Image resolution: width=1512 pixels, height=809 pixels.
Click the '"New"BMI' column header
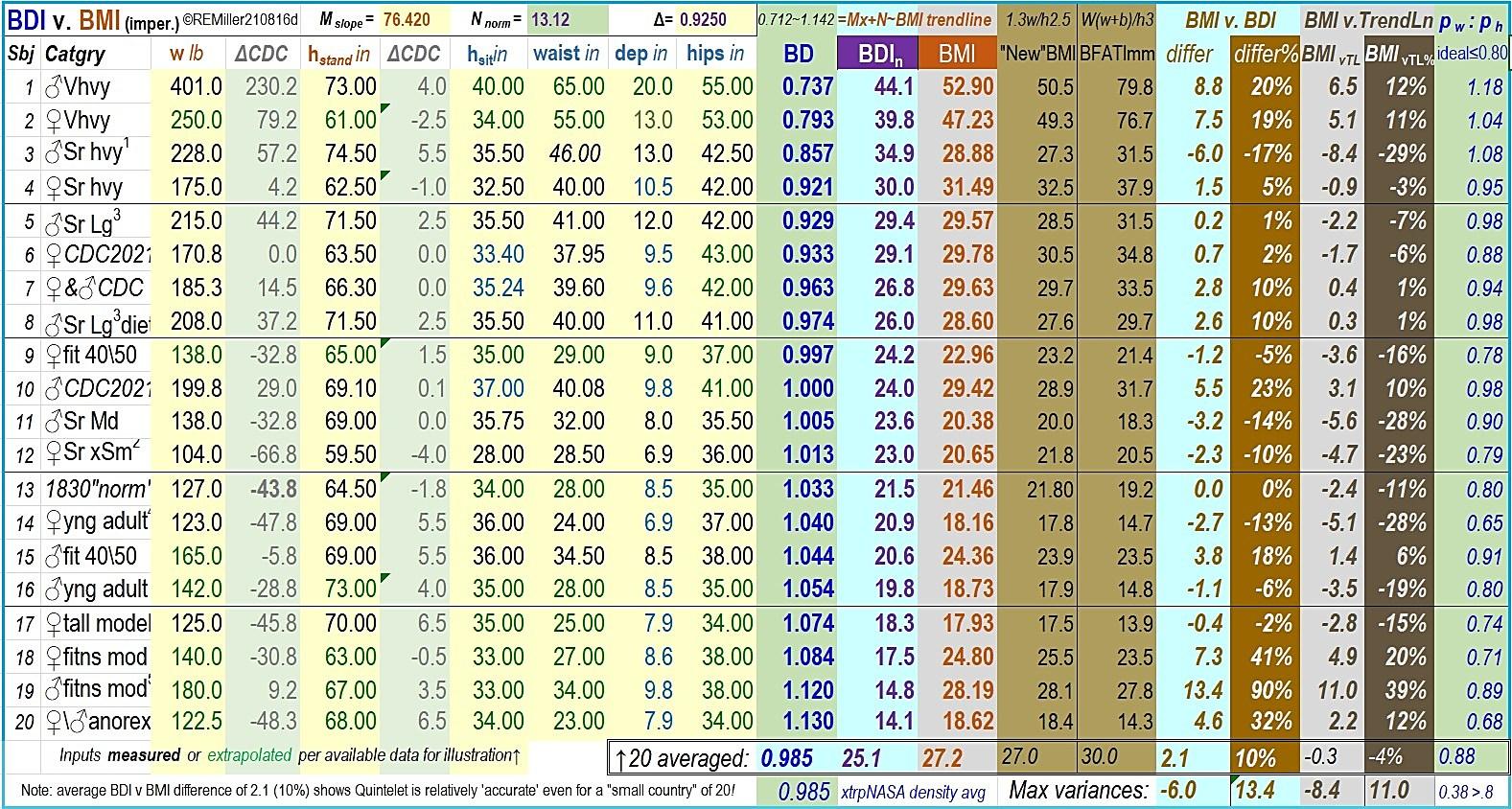tap(1037, 54)
